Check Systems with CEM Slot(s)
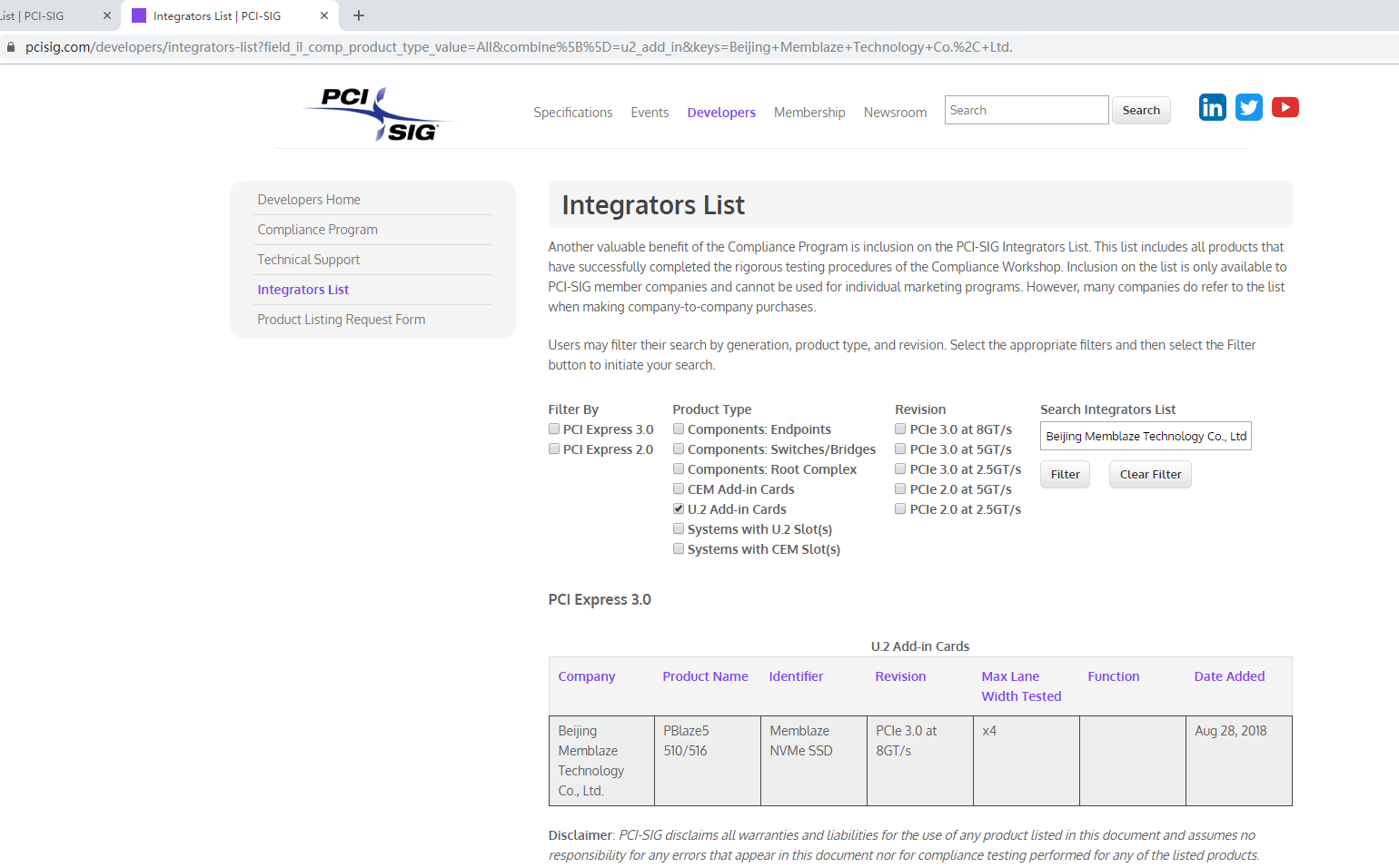Viewport: 1399px width, 868px height. point(679,548)
